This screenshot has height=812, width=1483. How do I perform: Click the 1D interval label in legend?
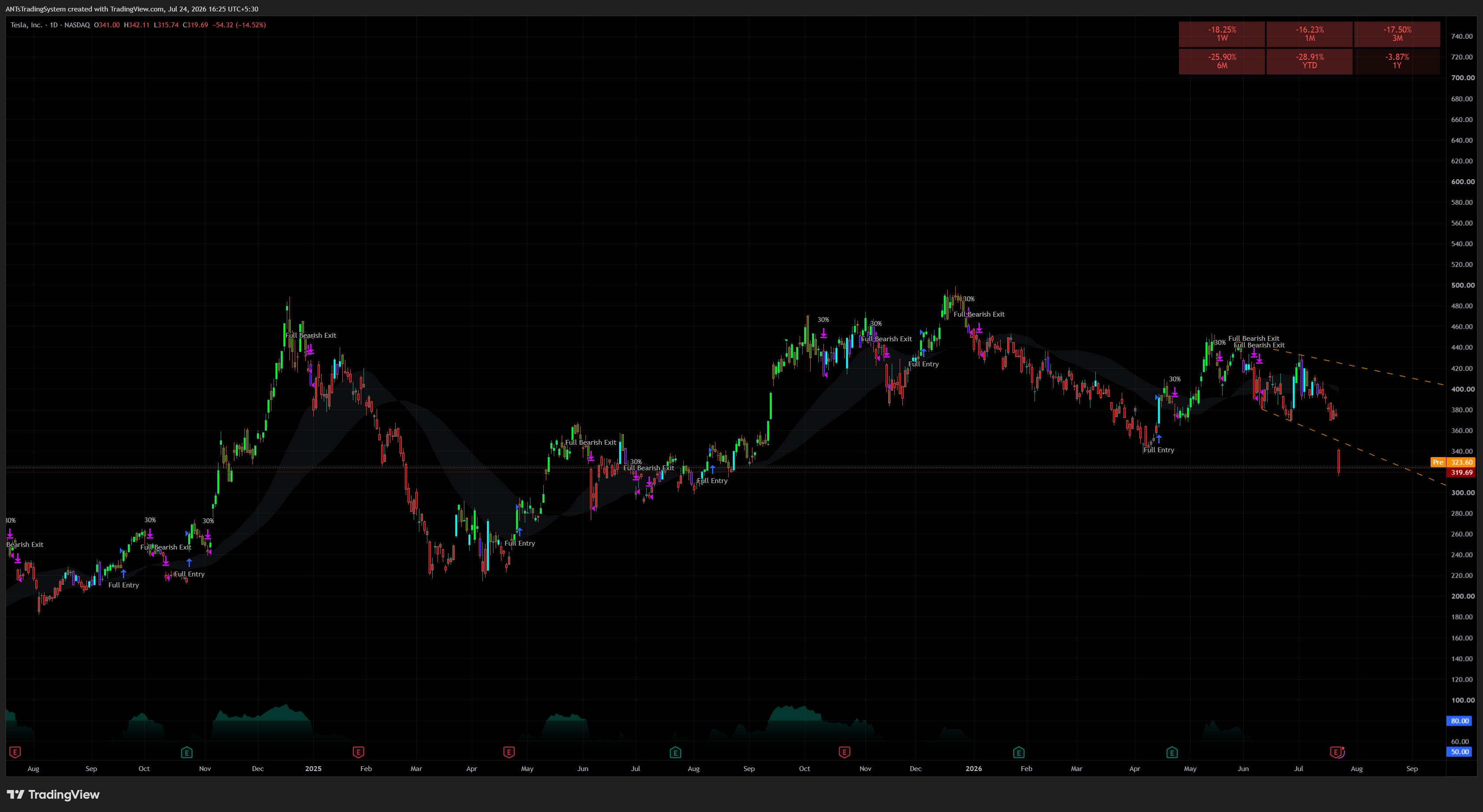coord(54,25)
